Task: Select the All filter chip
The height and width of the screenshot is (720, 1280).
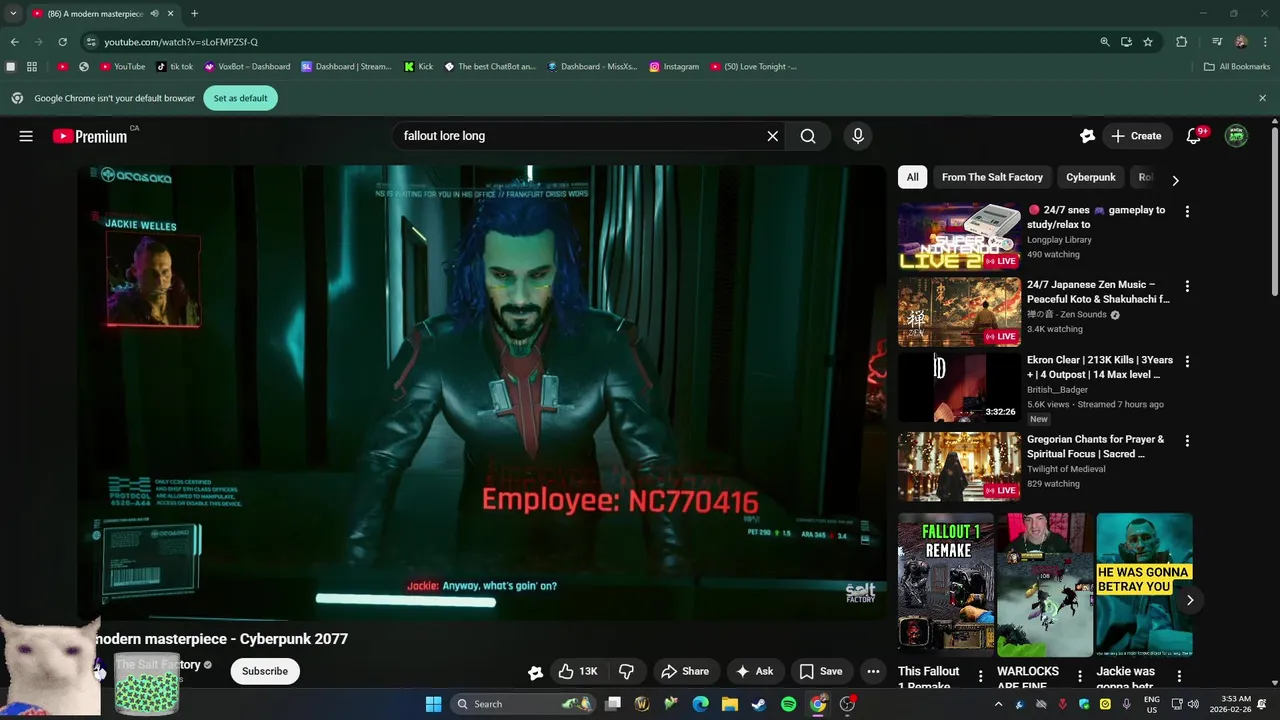Action: tap(913, 177)
